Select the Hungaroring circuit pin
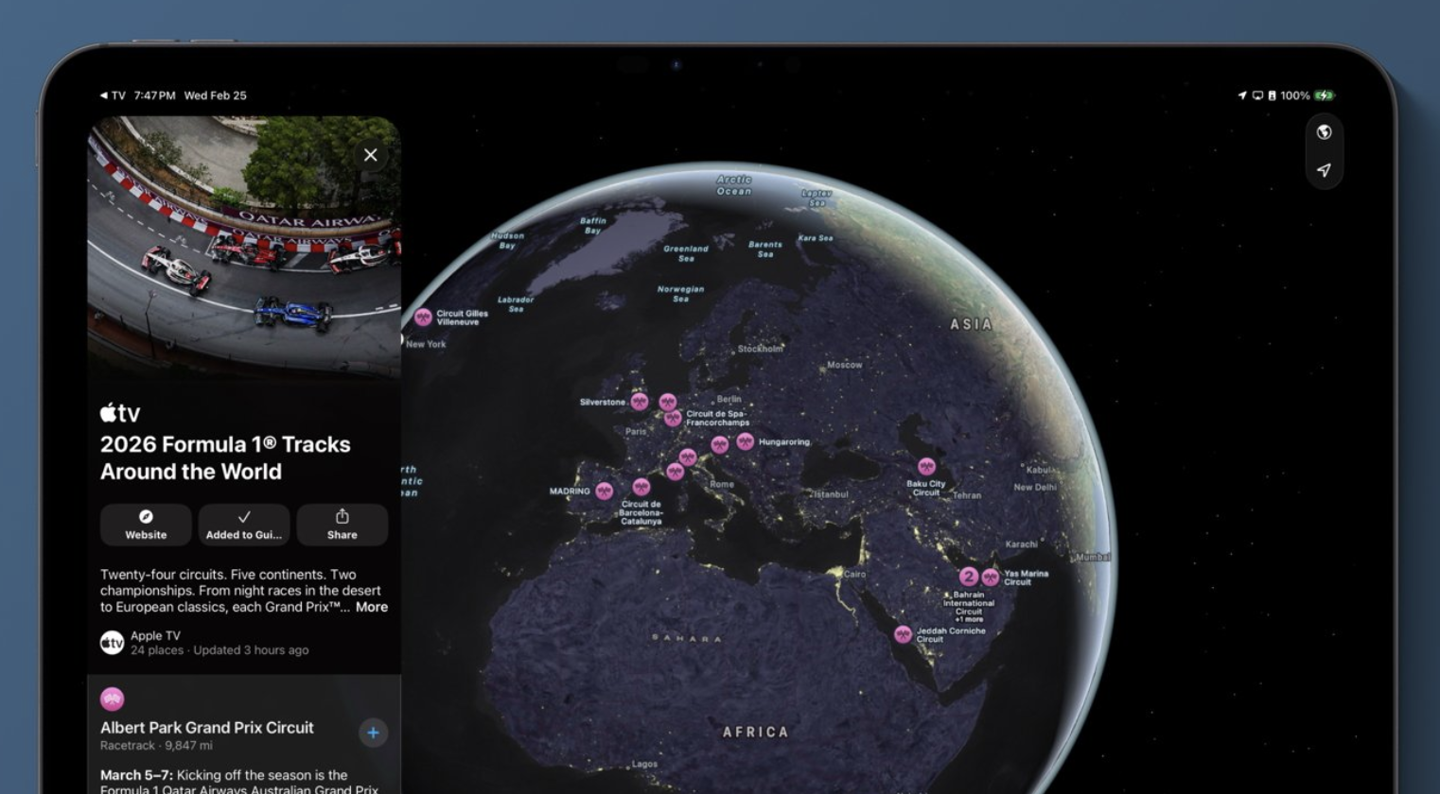This screenshot has width=1440, height=794. (745, 441)
